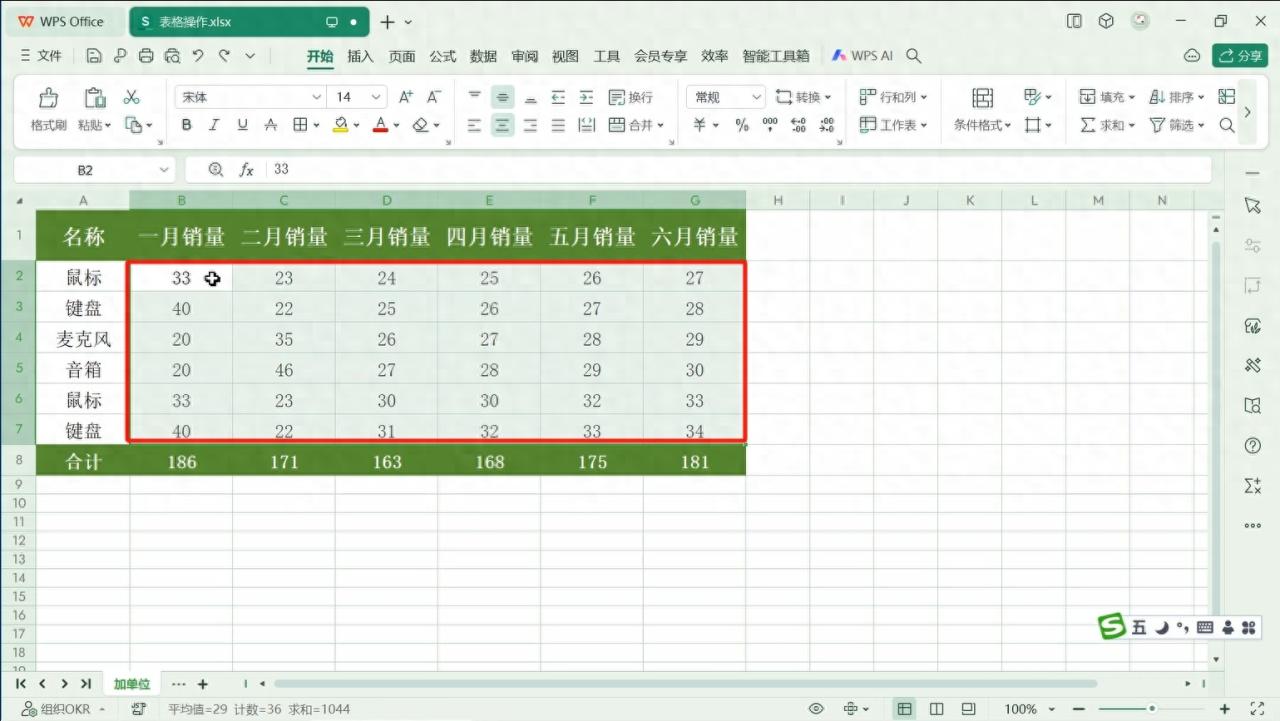
Task: Click the zoom magnifier icon in formula bar
Action: pos(215,170)
